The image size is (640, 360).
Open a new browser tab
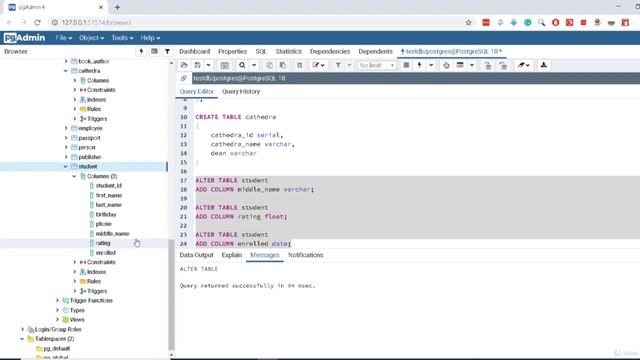tap(118, 7)
